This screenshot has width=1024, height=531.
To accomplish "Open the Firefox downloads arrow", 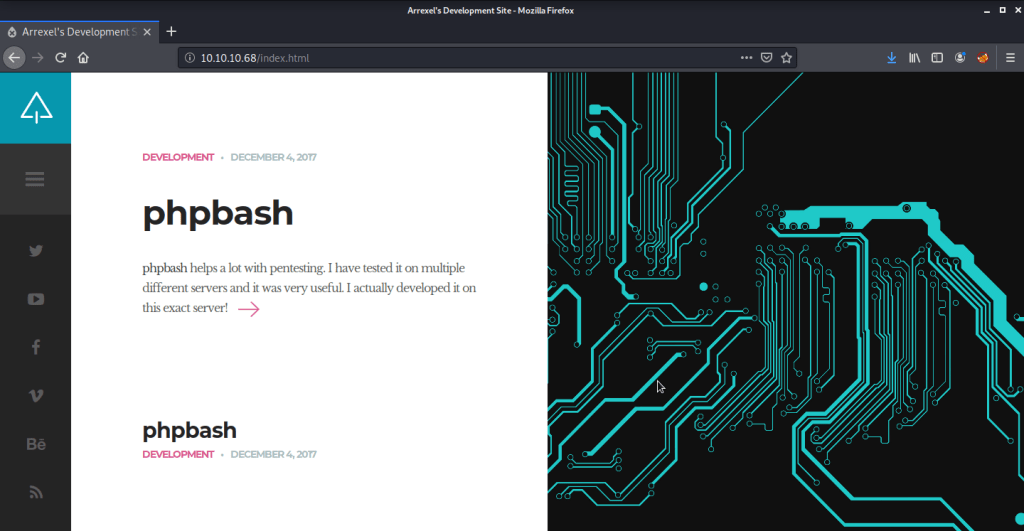I will click(891, 58).
